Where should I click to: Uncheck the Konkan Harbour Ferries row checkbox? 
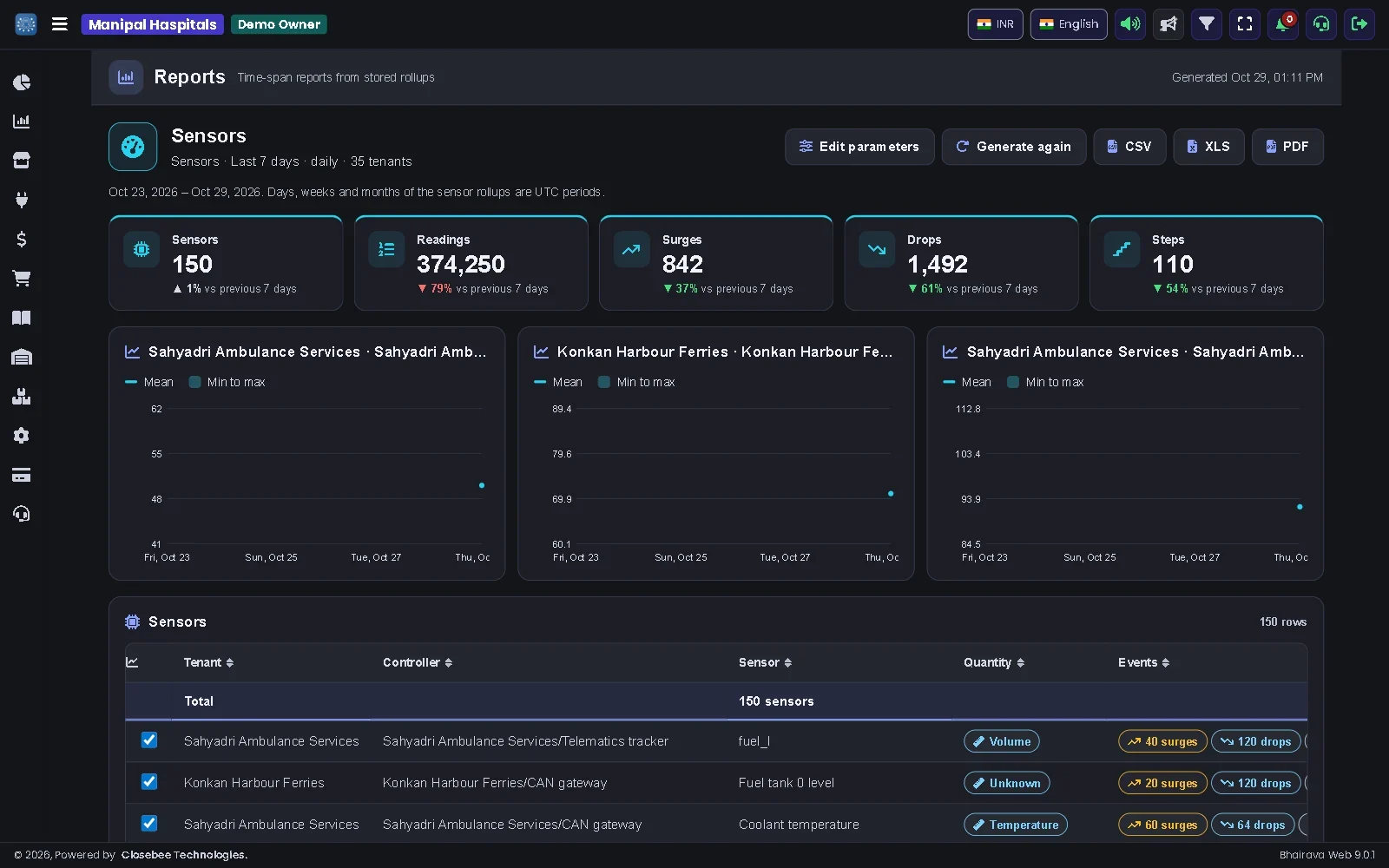[149, 782]
